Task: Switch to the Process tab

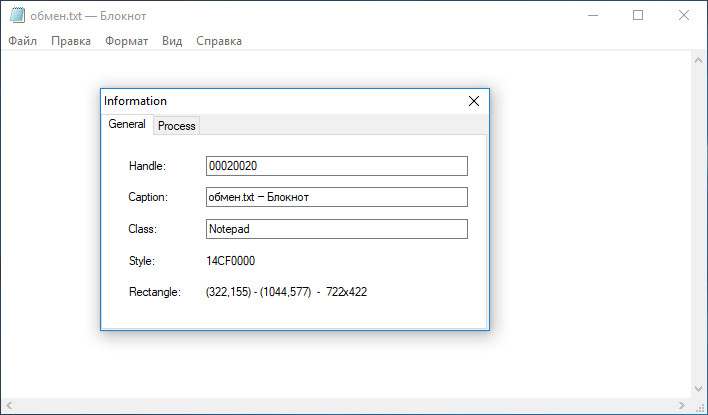Action: (177, 126)
